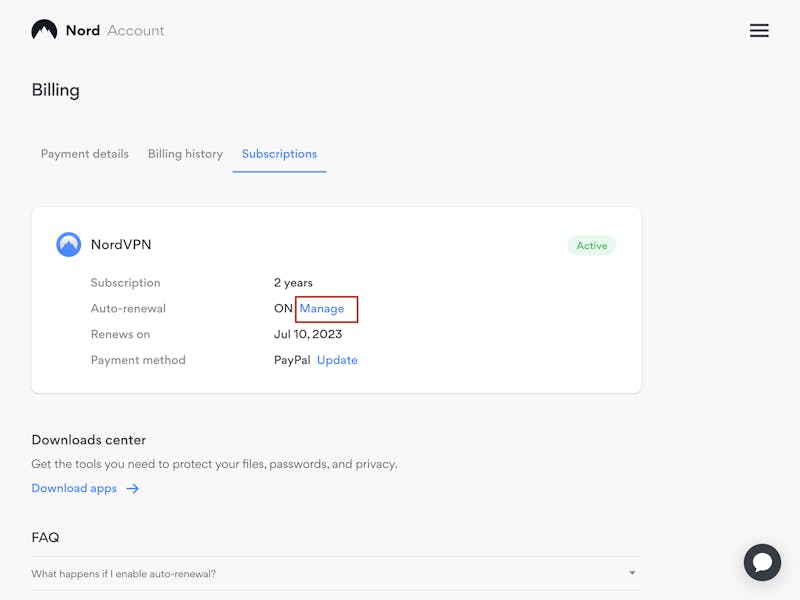Select the Subscriptions tab
The height and width of the screenshot is (600, 800).
[x=279, y=154]
